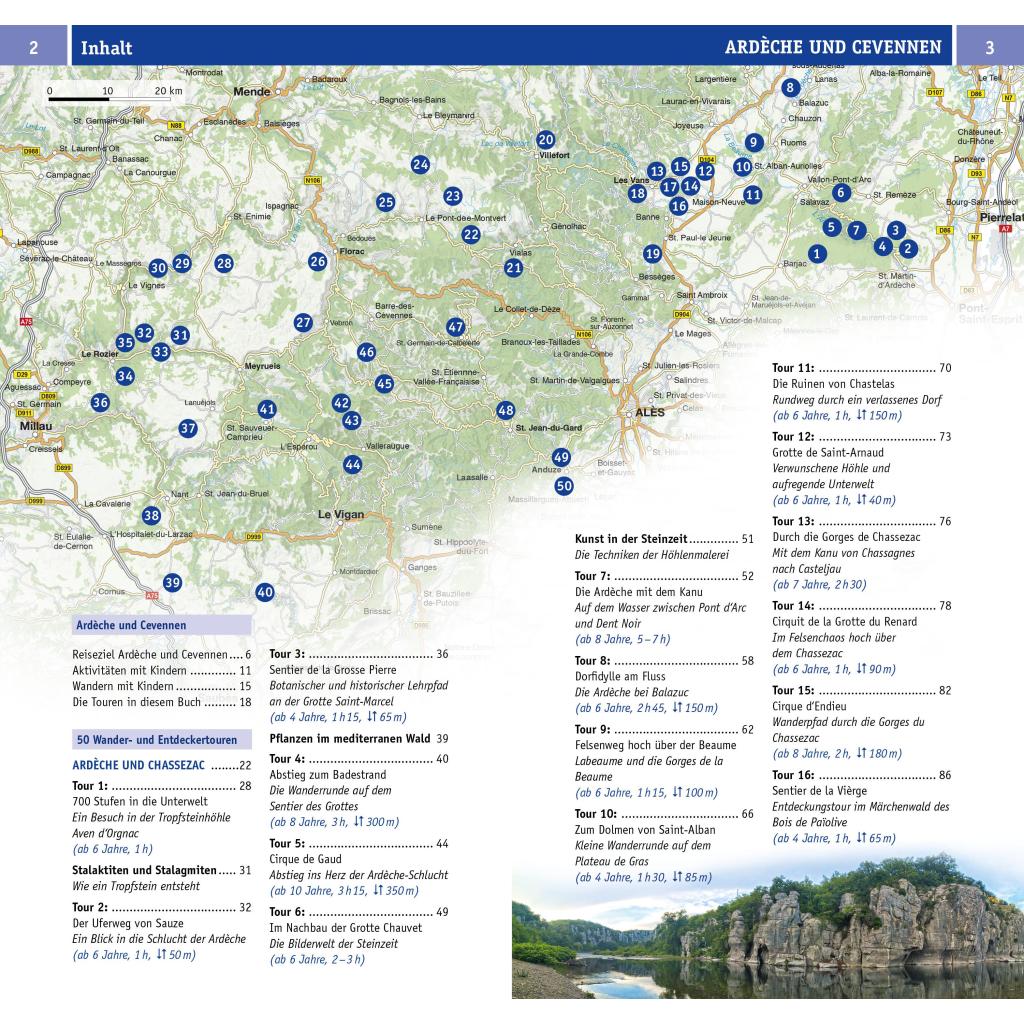
Task: Click map marker 50 below Anduze
Action: tap(564, 486)
